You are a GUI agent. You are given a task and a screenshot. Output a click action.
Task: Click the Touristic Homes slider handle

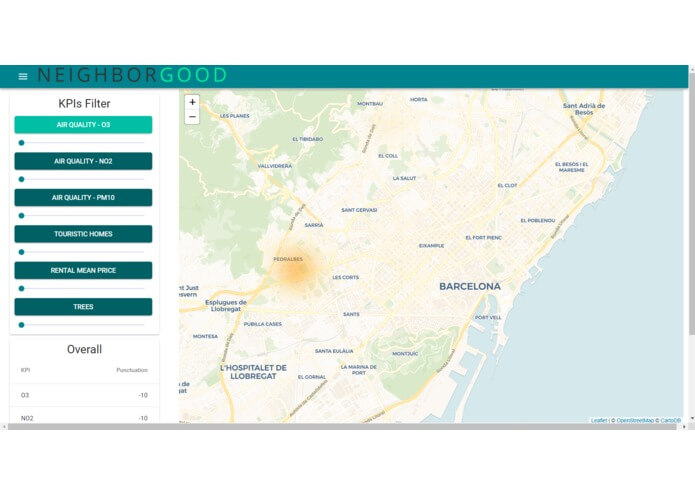21,252
